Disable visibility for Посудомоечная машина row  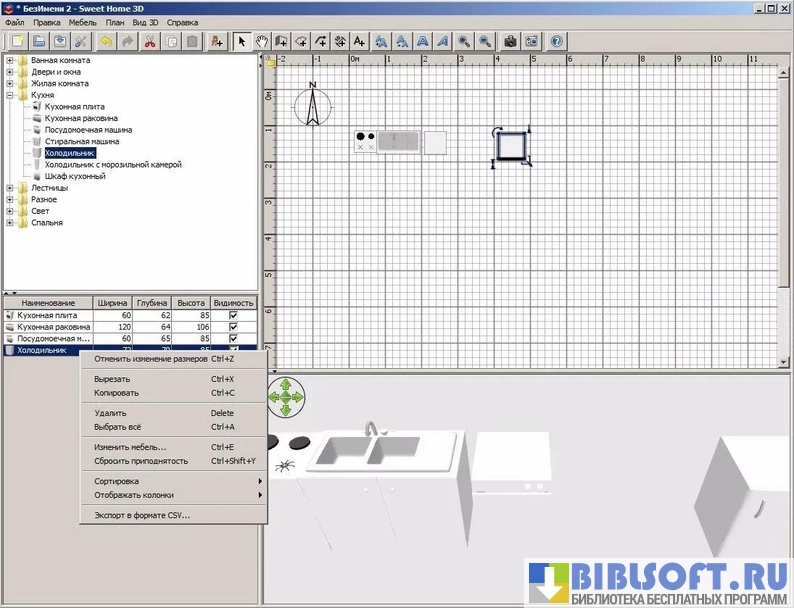tap(233, 339)
